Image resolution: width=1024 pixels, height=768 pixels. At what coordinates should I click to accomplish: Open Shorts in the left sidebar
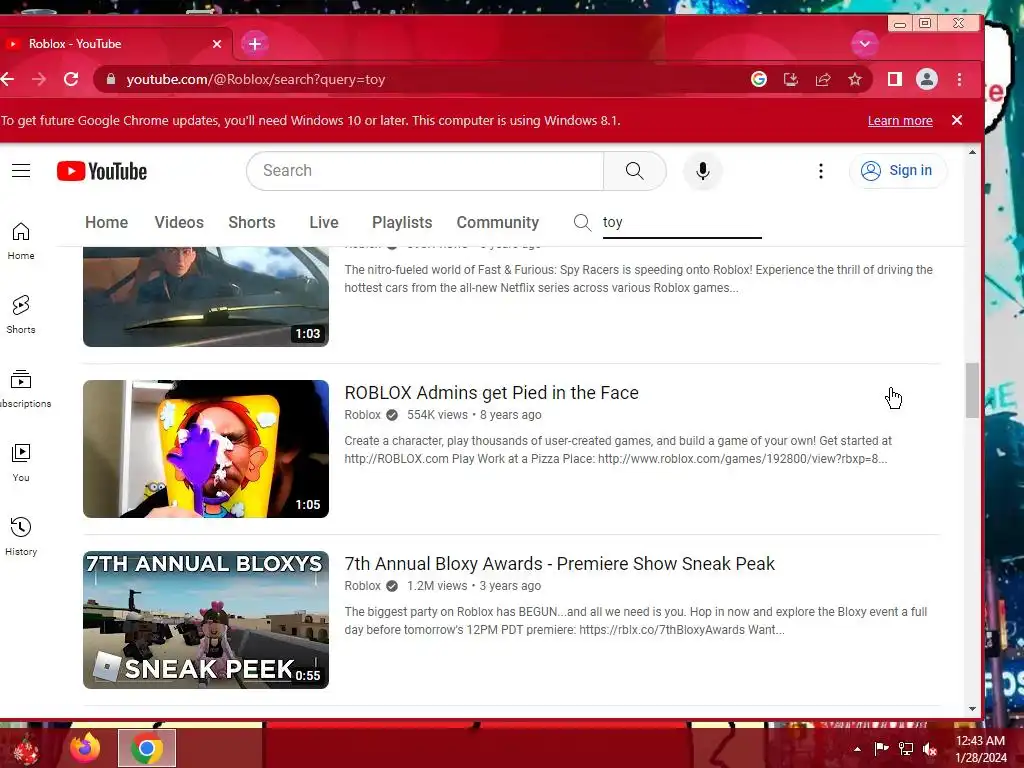coord(21,315)
